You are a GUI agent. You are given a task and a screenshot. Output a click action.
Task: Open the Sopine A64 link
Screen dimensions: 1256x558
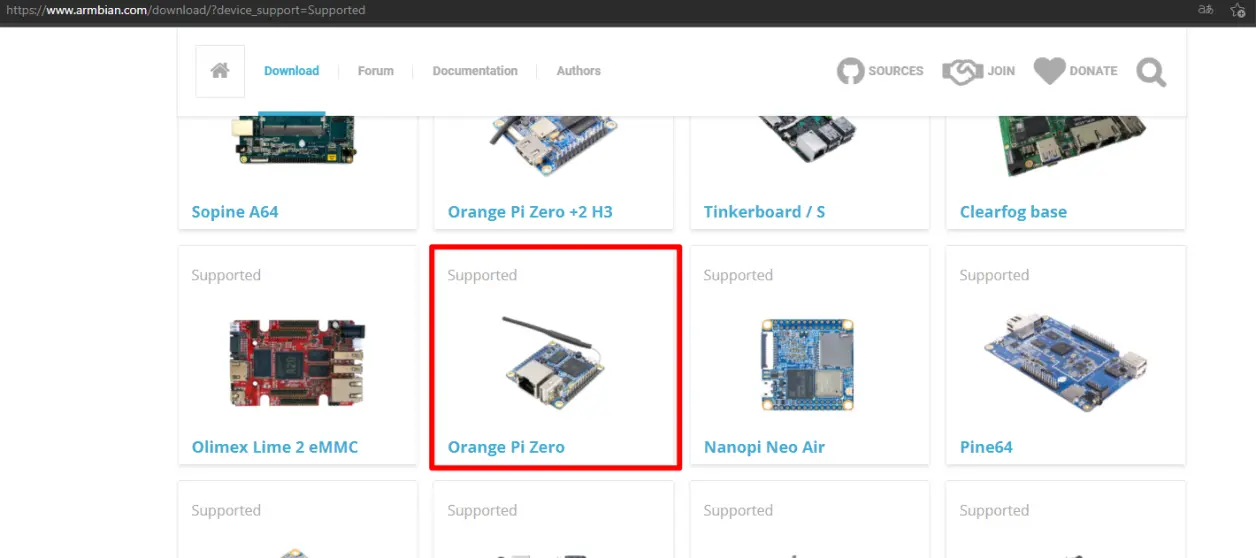235,212
